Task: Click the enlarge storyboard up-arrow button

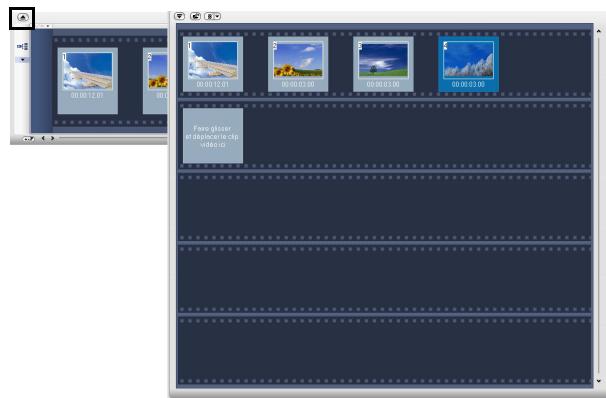Action: (x=23, y=17)
